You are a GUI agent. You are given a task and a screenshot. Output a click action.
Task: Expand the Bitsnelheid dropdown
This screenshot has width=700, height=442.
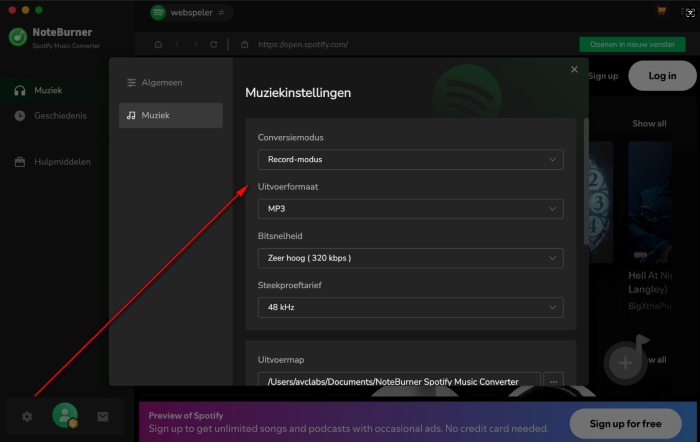409,258
